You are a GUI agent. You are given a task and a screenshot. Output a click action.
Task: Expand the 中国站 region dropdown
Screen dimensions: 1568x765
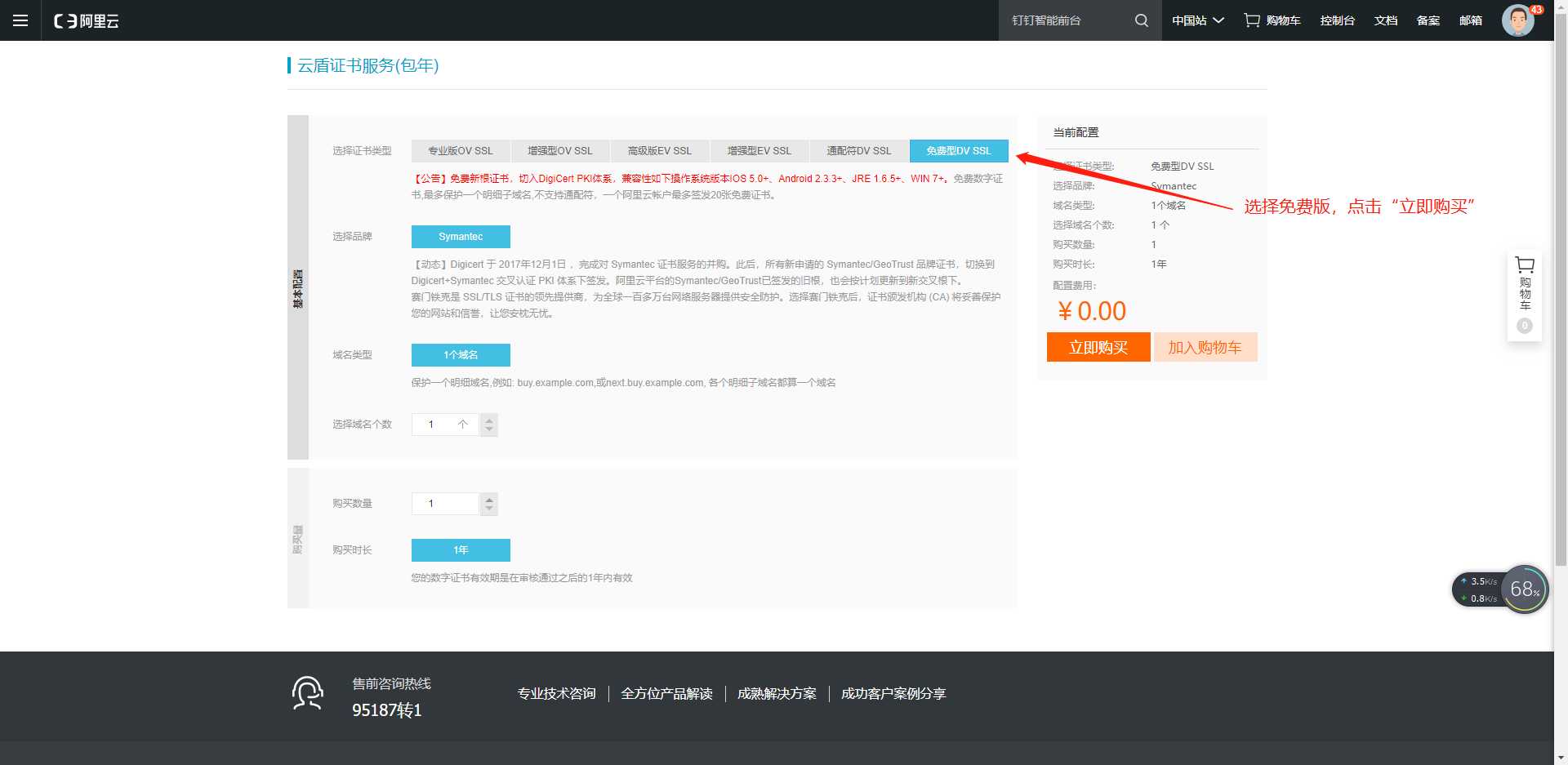point(1197,20)
